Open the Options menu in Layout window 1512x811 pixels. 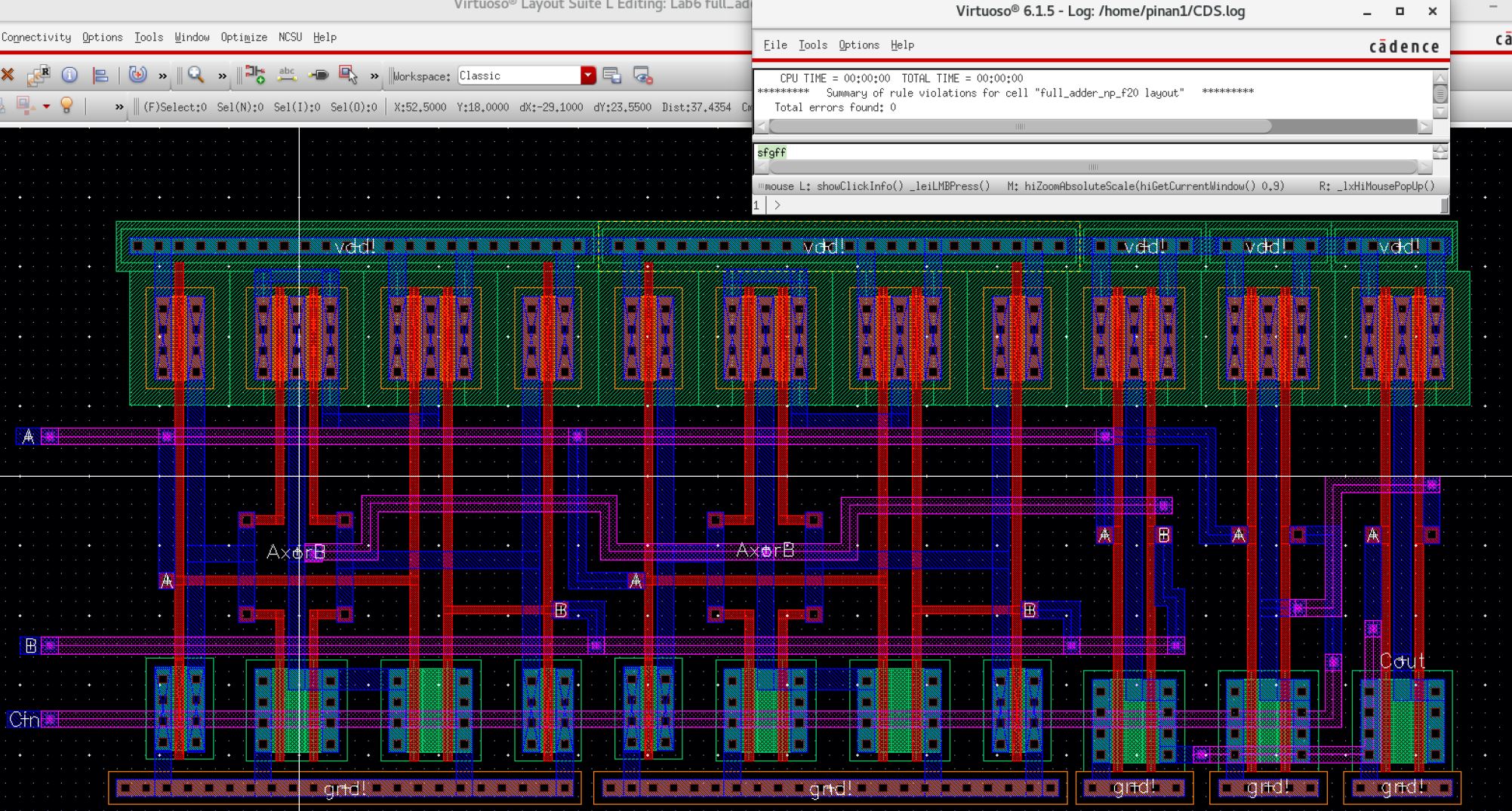(x=103, y=37)
